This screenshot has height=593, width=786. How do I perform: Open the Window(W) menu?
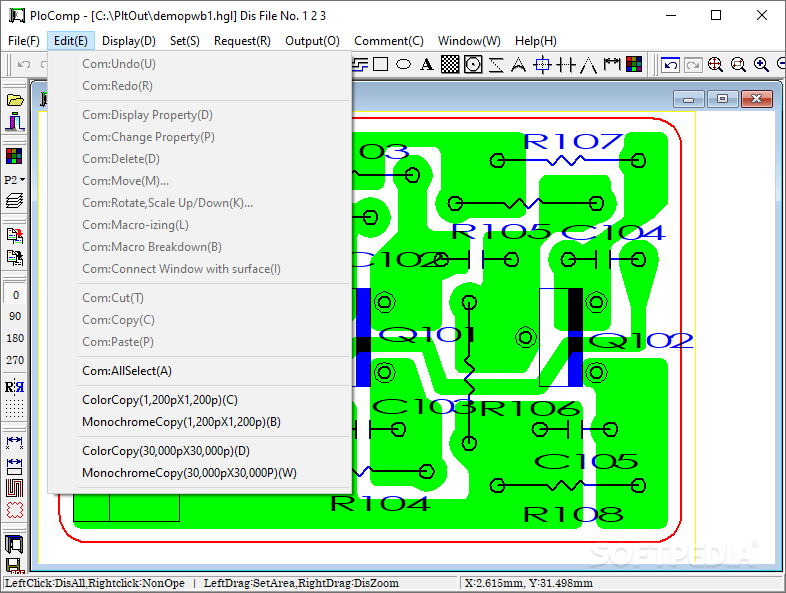[x=469, y=41]
